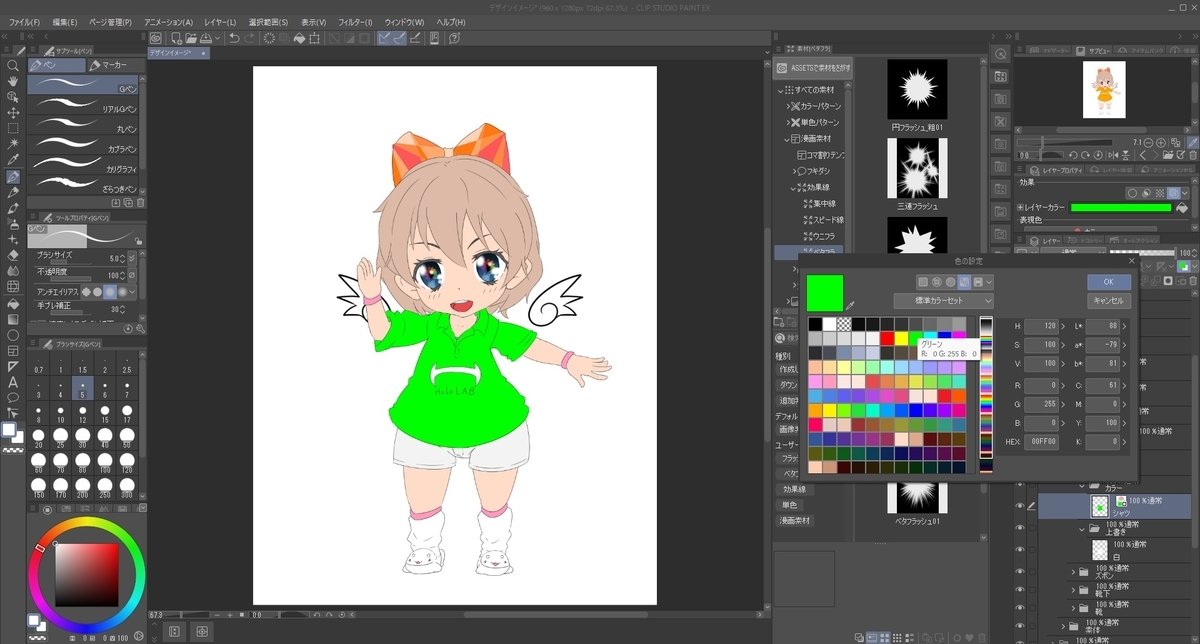Viewport: 1200px width, 644px height.
Task: Open the ファイル(F) menu
Action: [24, 21]
